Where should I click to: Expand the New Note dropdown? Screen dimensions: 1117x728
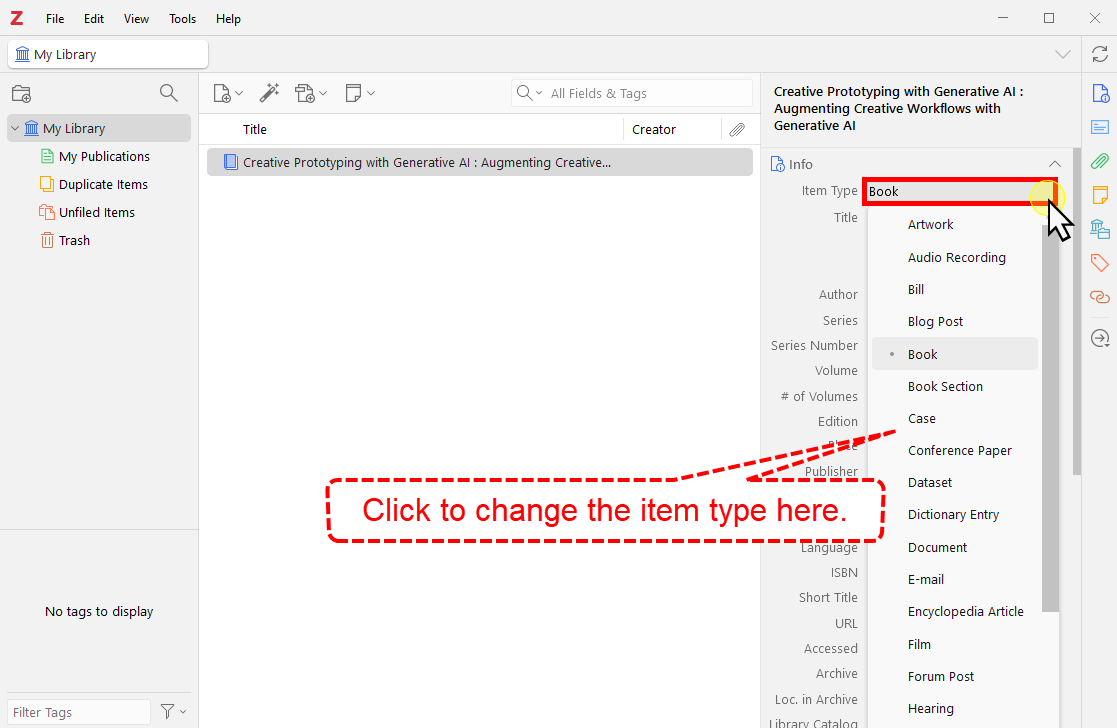point(360,93)
